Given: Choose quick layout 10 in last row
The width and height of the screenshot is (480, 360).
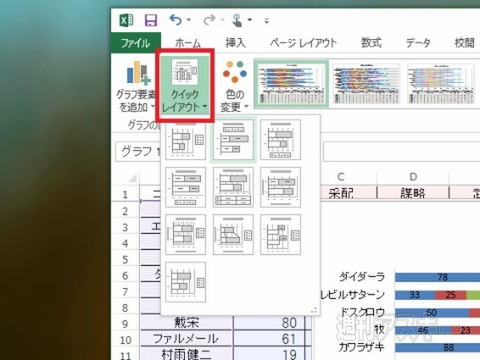Looking at the screenshot, I should pos(186,282).
